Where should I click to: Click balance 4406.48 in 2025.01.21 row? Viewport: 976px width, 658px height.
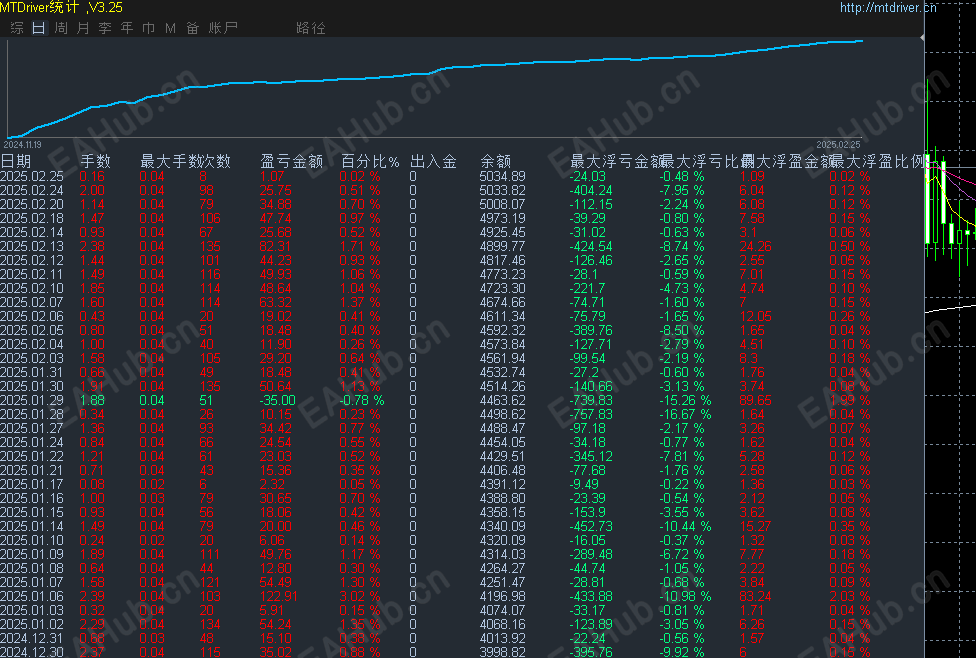point(502,471)
